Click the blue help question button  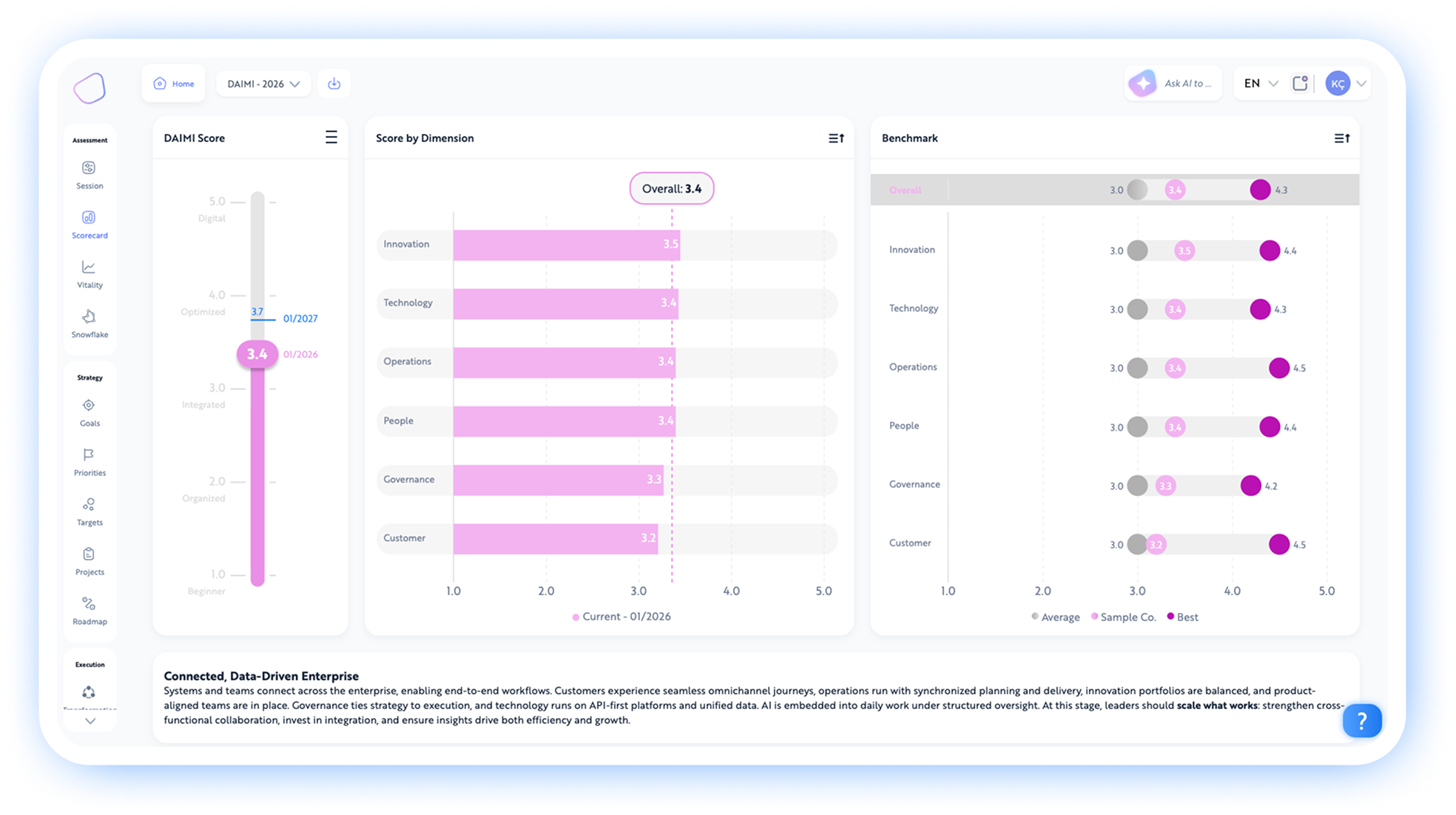click(x=1362, y=721)
